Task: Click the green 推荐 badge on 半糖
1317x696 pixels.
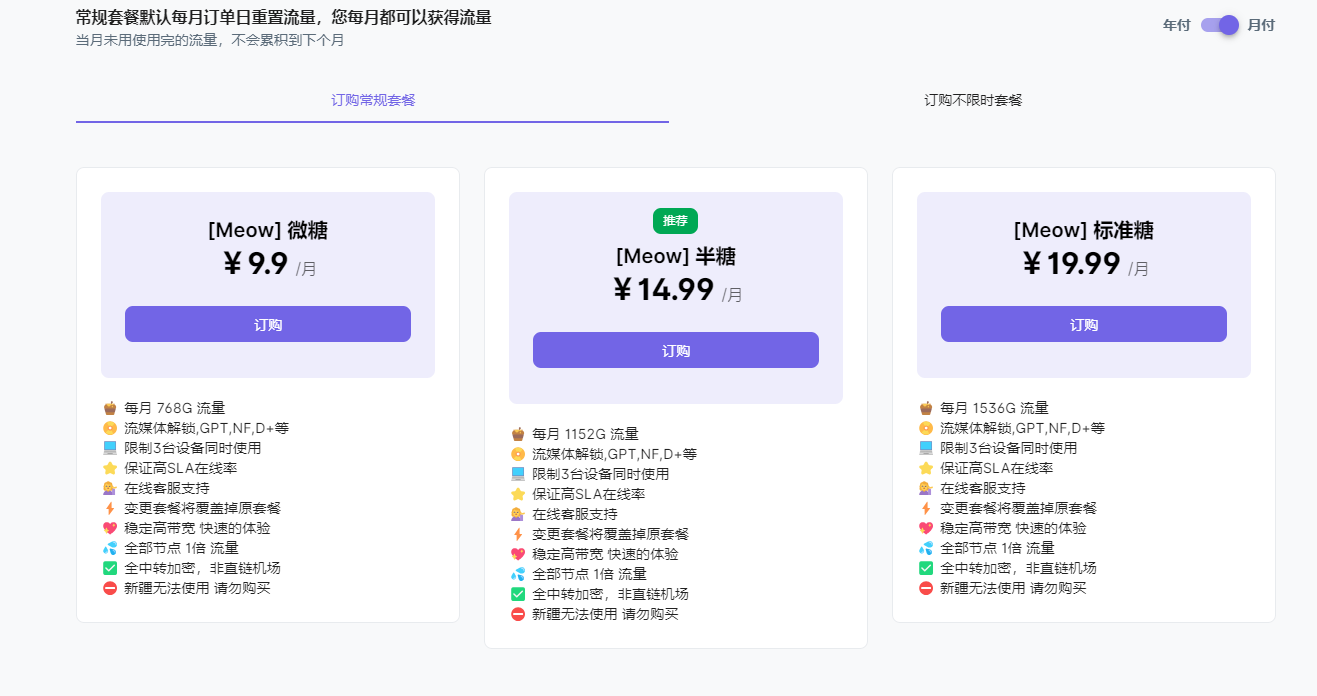Action: pyautogui.click(x=675, y=220)
